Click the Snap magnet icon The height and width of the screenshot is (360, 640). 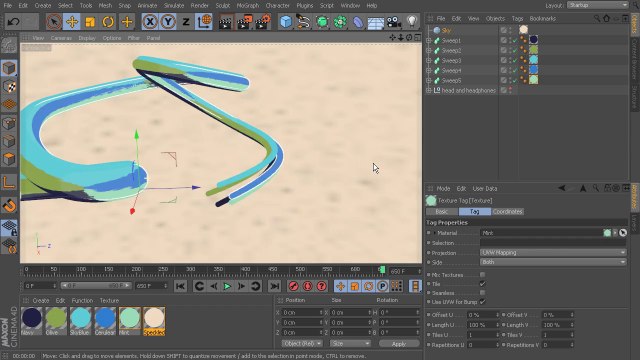click(x=9, y=205)
